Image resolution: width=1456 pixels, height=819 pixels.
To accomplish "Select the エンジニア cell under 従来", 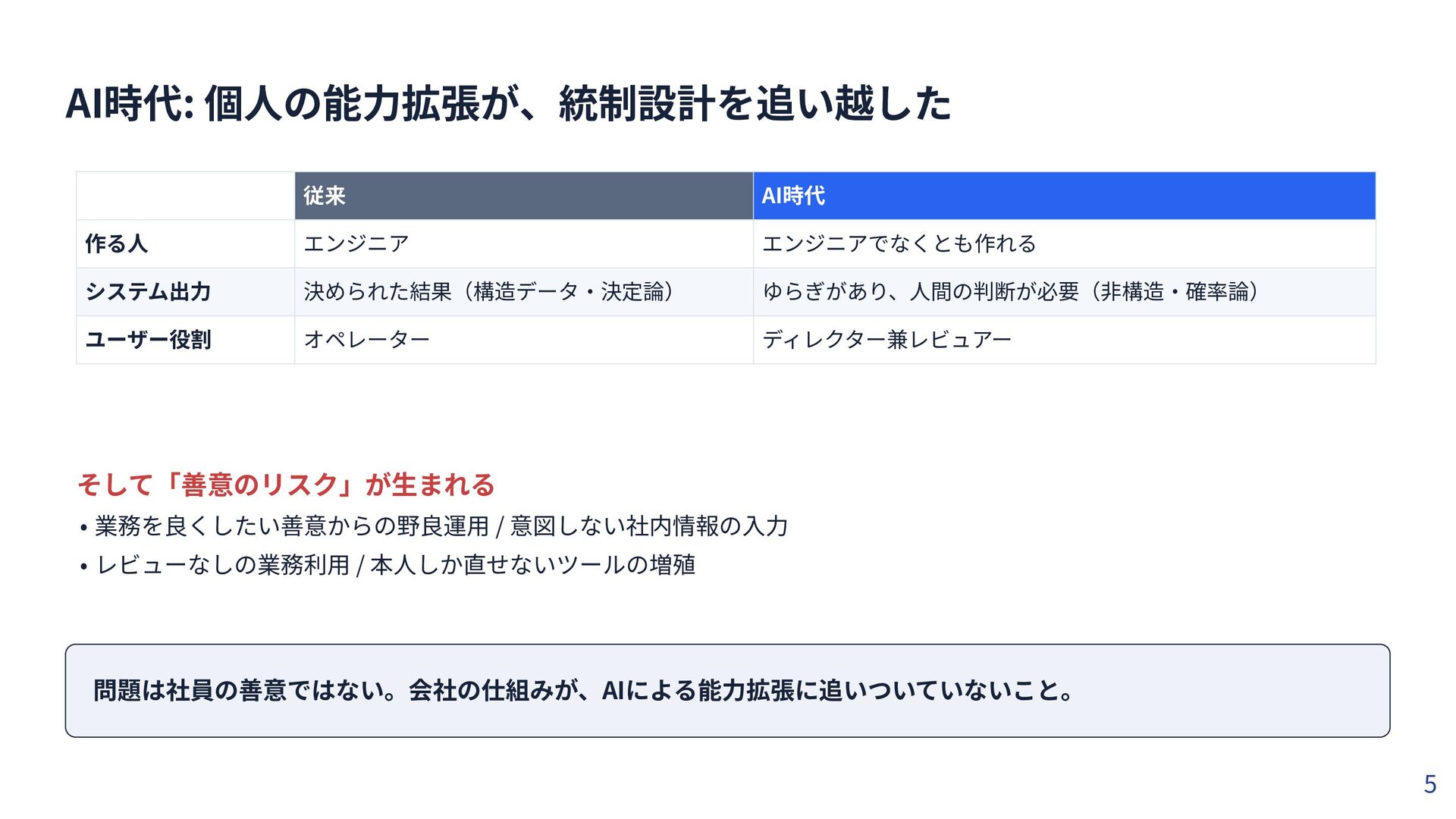I will (x=524, y=243).
